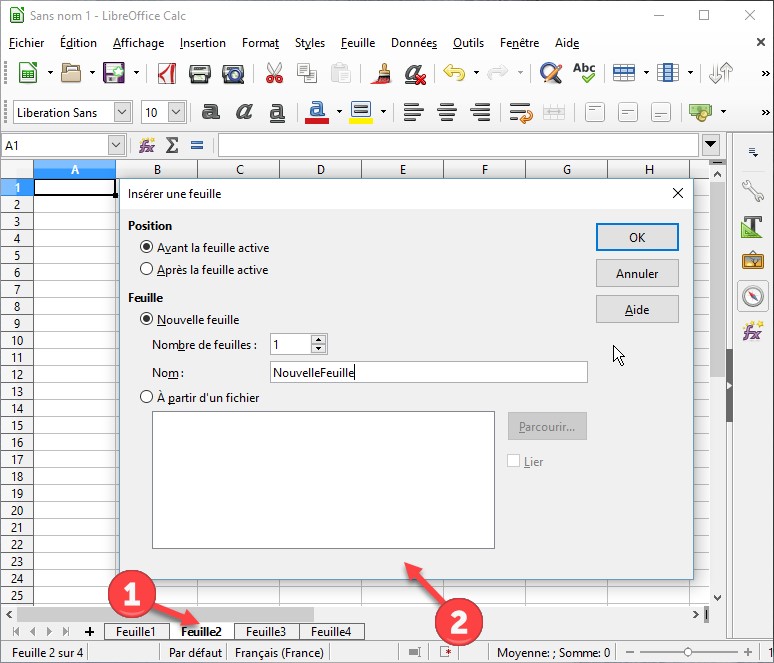Click the Annuler button
774x663 pixels.
click(x=637, y=273)
